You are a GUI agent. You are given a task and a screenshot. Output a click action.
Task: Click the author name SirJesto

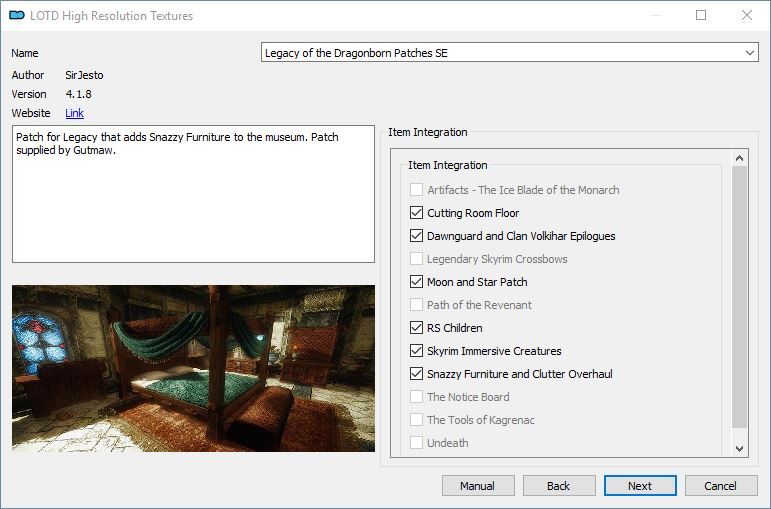[85, 75]
